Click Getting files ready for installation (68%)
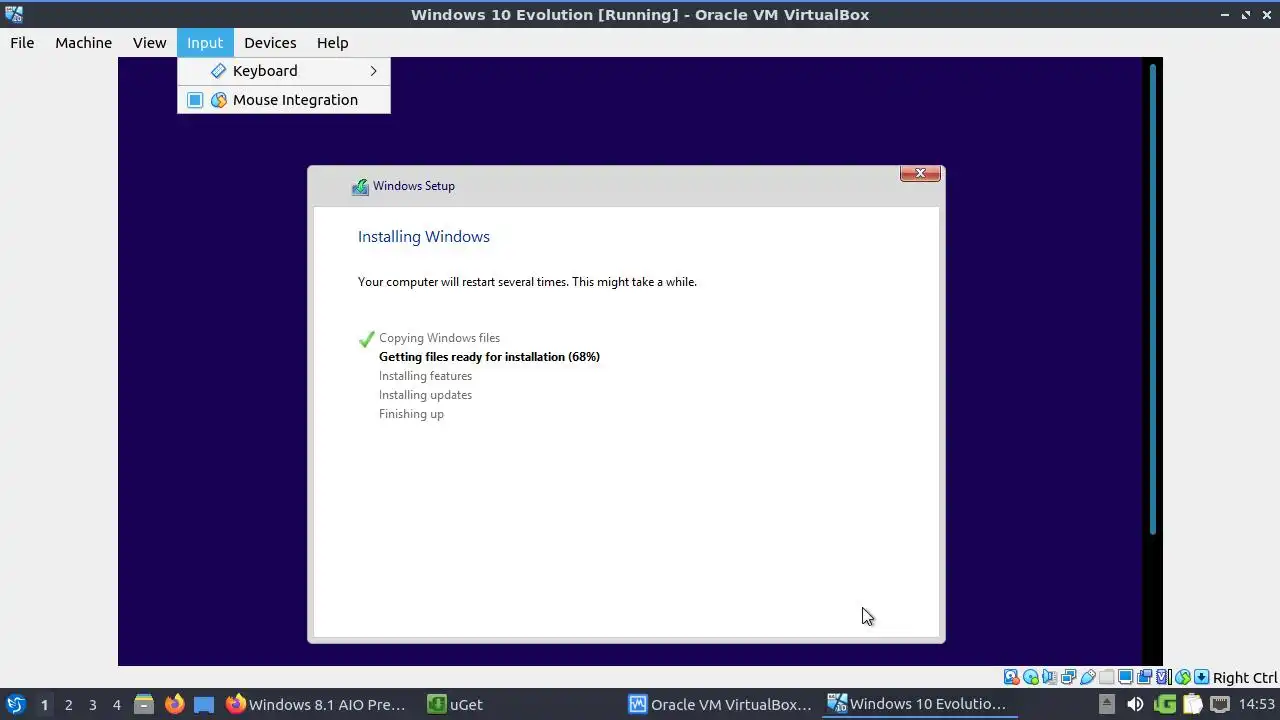The width and height of the screenshot is (1280, 720). coord(489,357)
